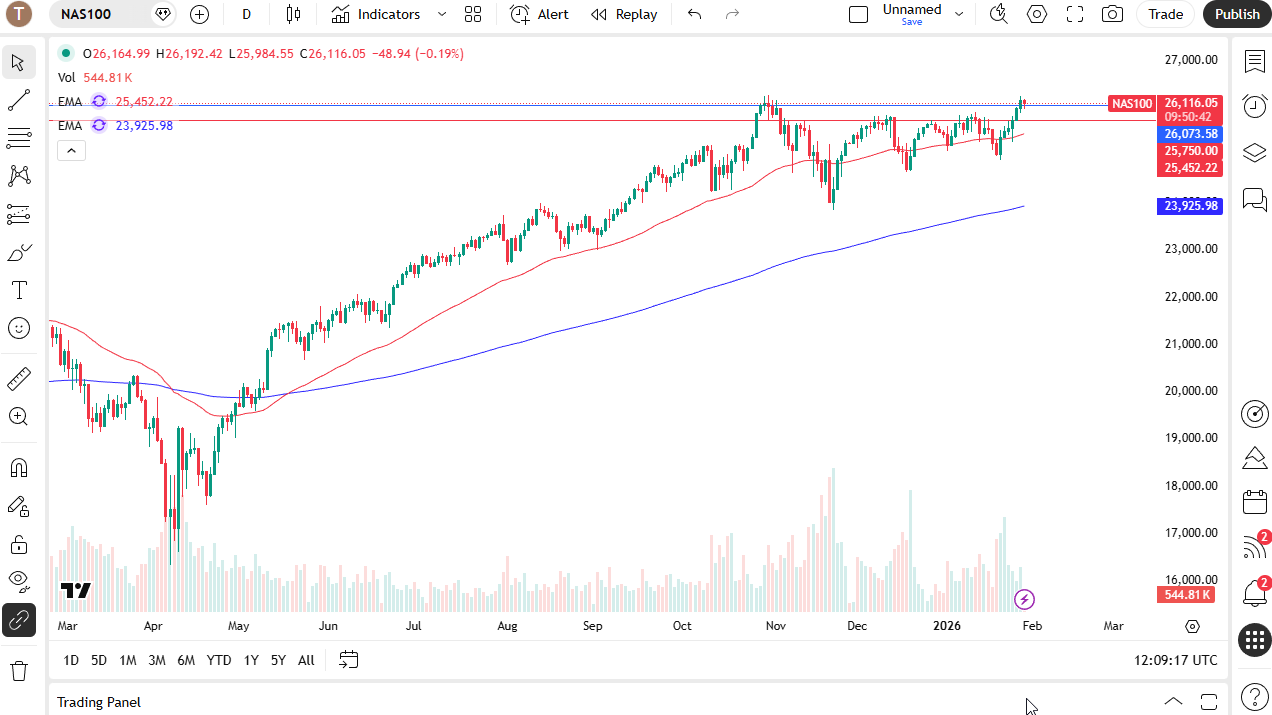Lock all drawing tools
Screen dimensions: 1272x715
point(18,544)
